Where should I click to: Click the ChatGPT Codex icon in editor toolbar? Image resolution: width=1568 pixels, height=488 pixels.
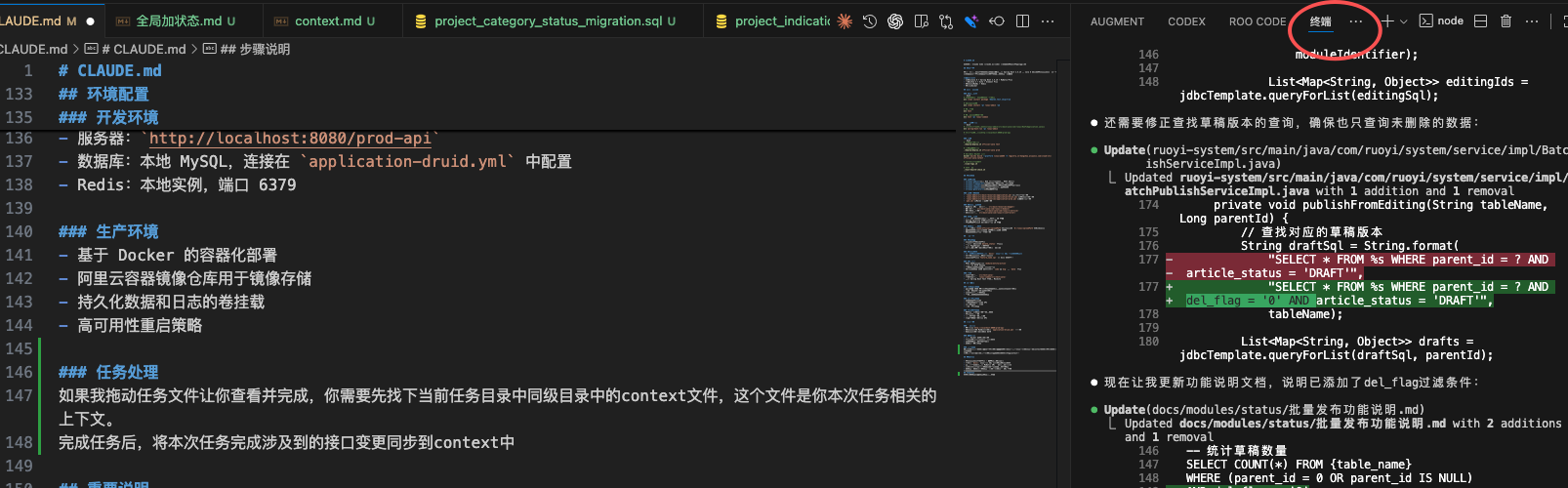[895, 20]
